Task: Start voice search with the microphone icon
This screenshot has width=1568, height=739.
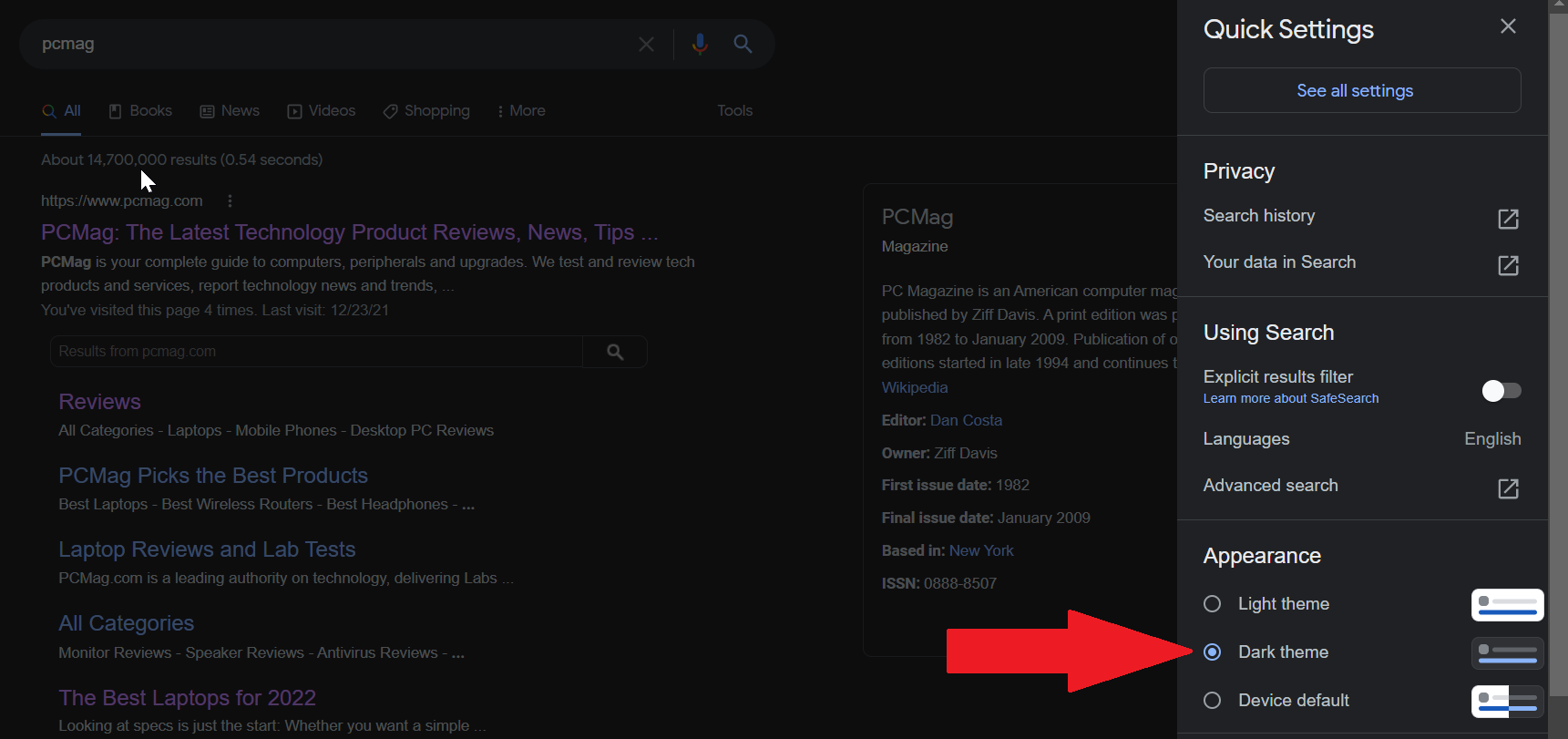Action: pyautogui.click(x=700, y=44)
